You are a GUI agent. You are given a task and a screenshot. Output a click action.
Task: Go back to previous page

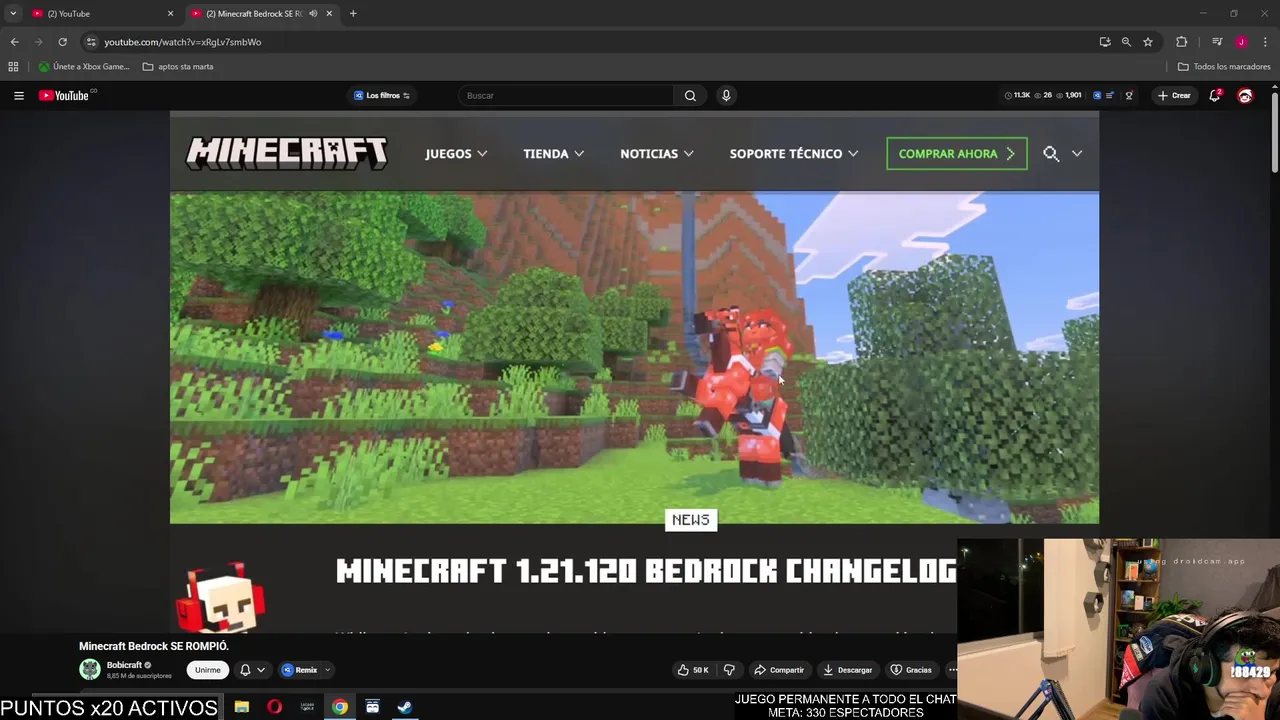[x=14, y=42]
